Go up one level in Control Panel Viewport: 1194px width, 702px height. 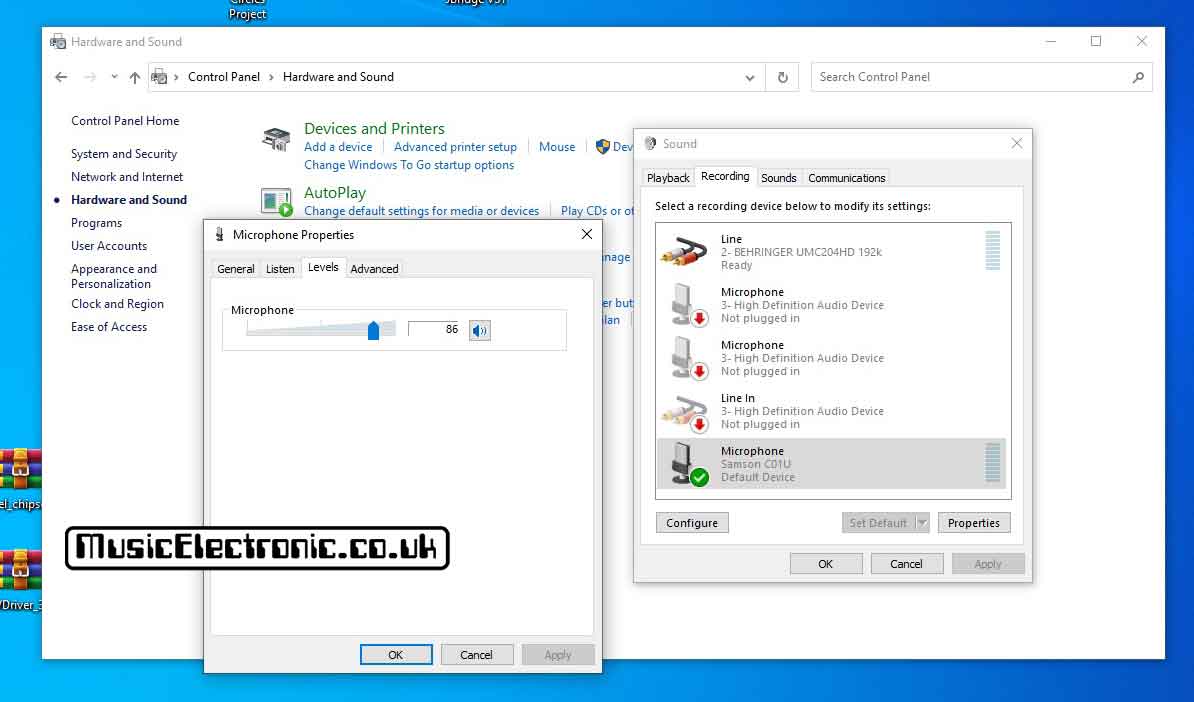[x=135, y=77]
